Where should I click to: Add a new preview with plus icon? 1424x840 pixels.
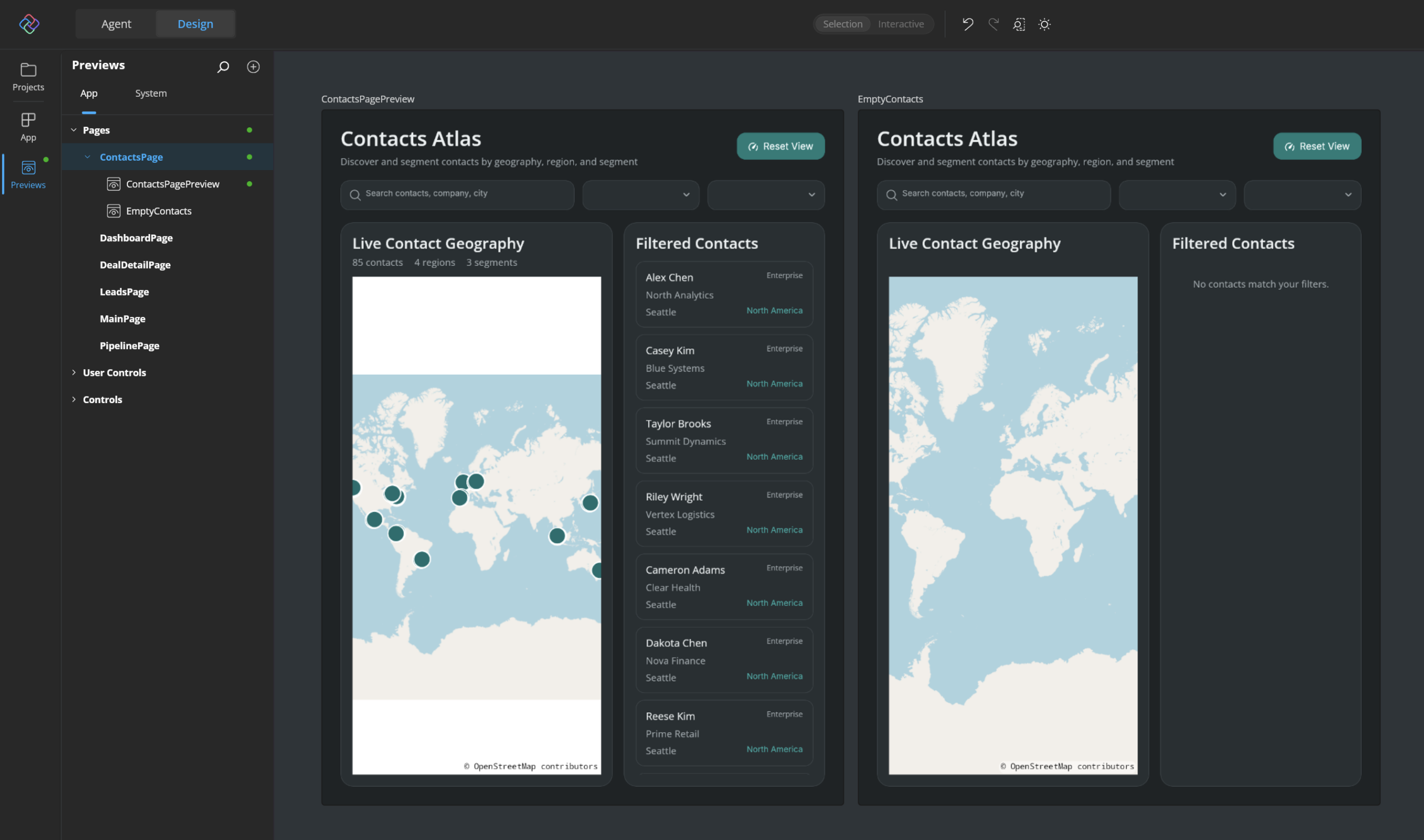tap(253, 67)
